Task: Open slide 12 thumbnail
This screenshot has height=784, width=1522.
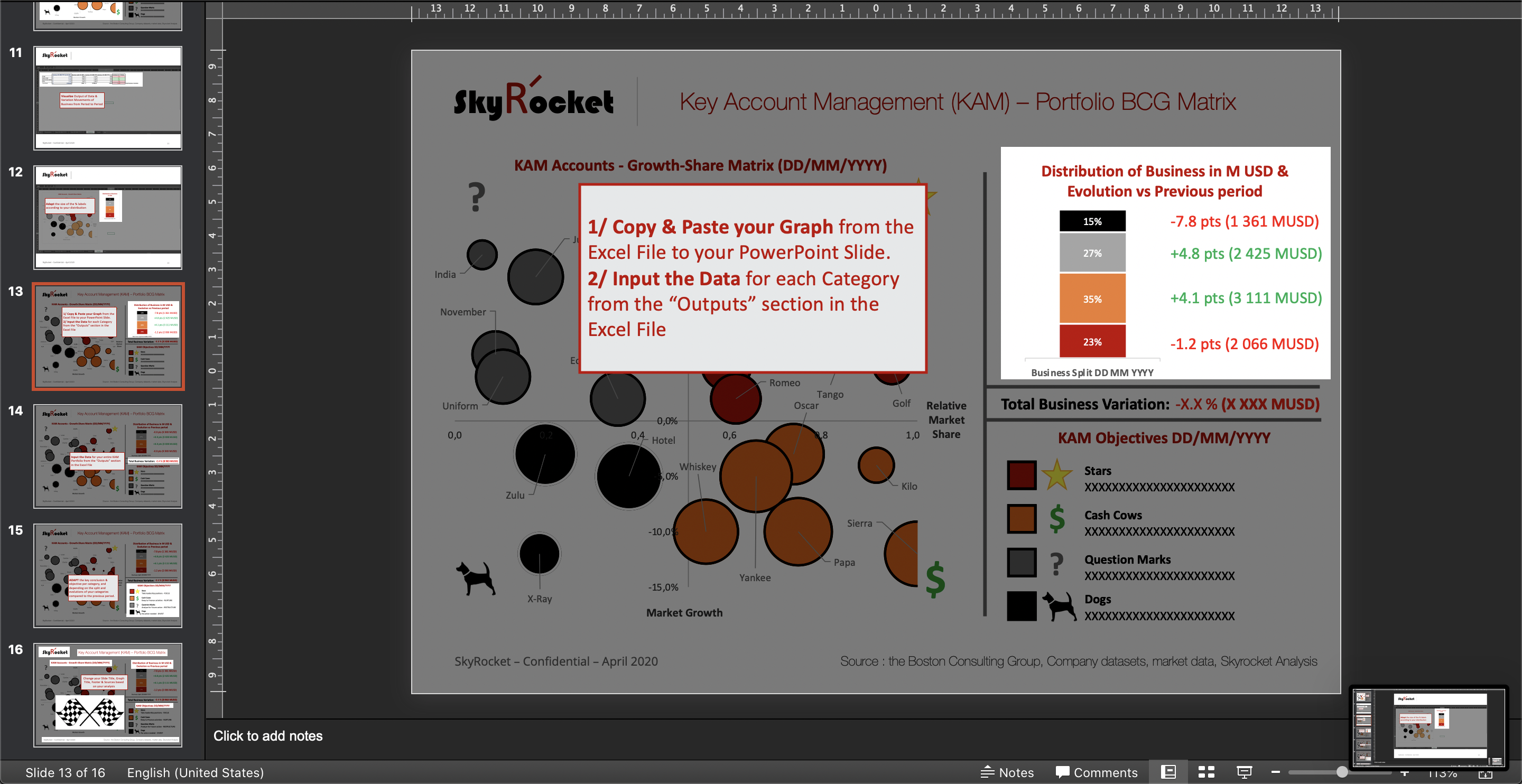Action: point(107,218)
